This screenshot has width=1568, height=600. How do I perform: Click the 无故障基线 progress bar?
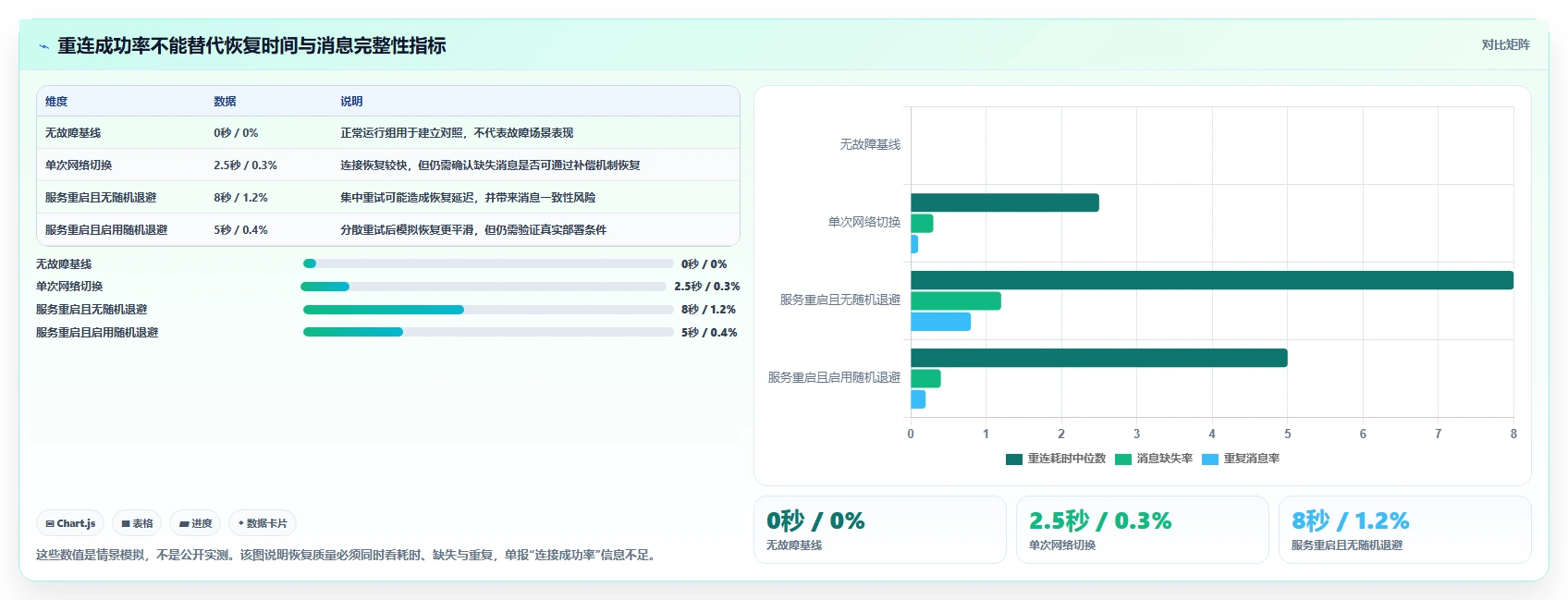[x=488, y=263]
